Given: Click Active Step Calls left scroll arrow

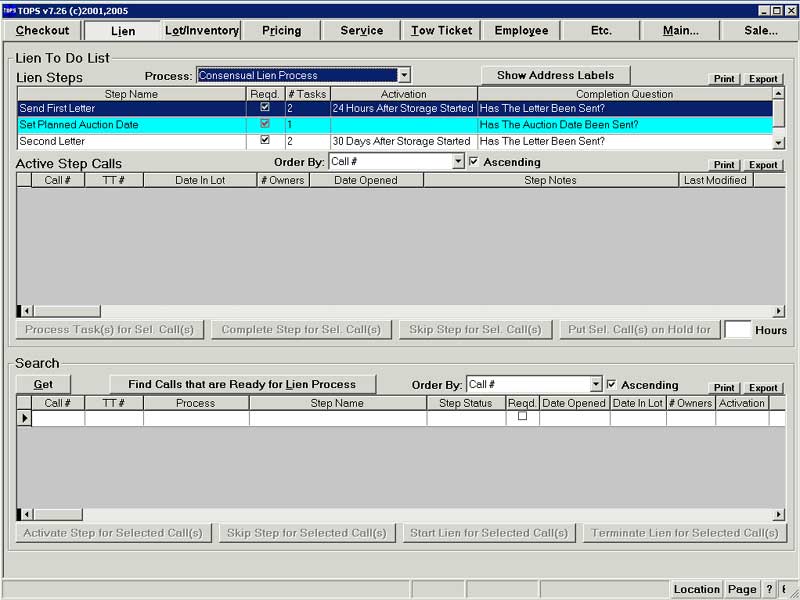Looking at the screenshot, I should coord(27,311).
